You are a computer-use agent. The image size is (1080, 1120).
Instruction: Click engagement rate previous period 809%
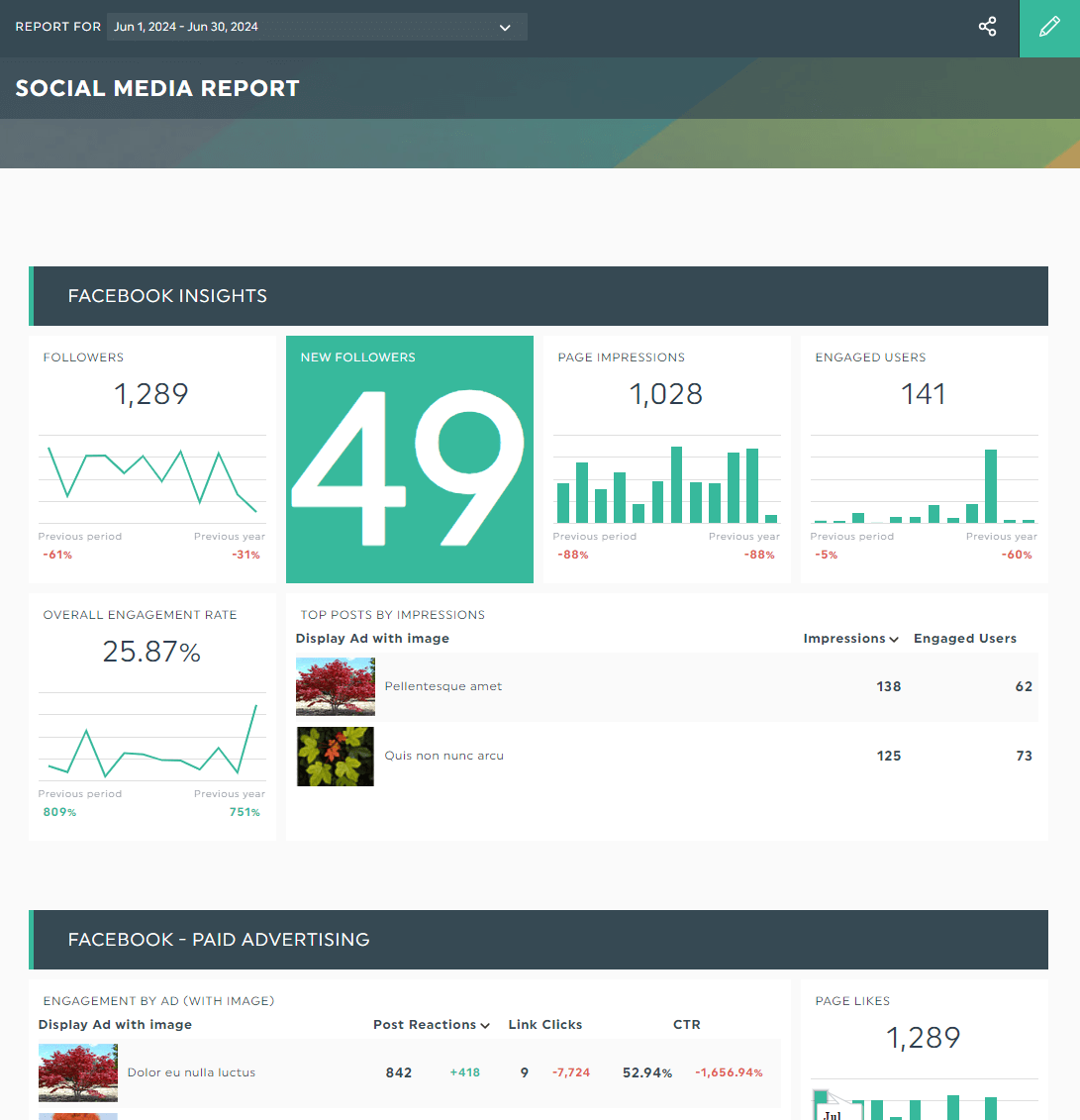tap(59, 812)
